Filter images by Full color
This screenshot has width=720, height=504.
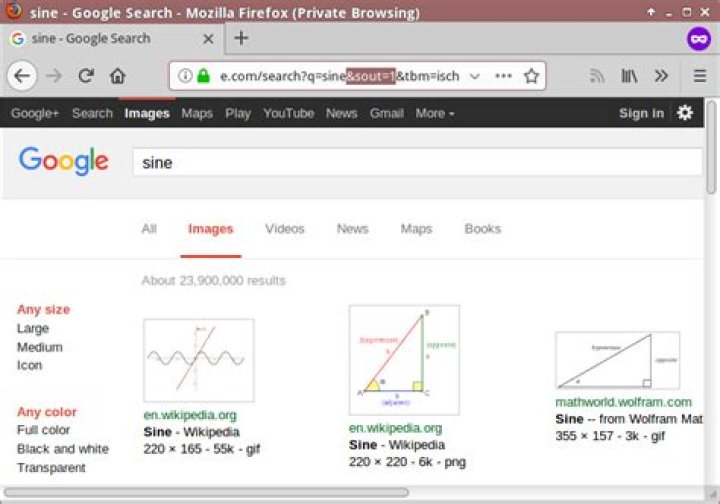(44, 430)
